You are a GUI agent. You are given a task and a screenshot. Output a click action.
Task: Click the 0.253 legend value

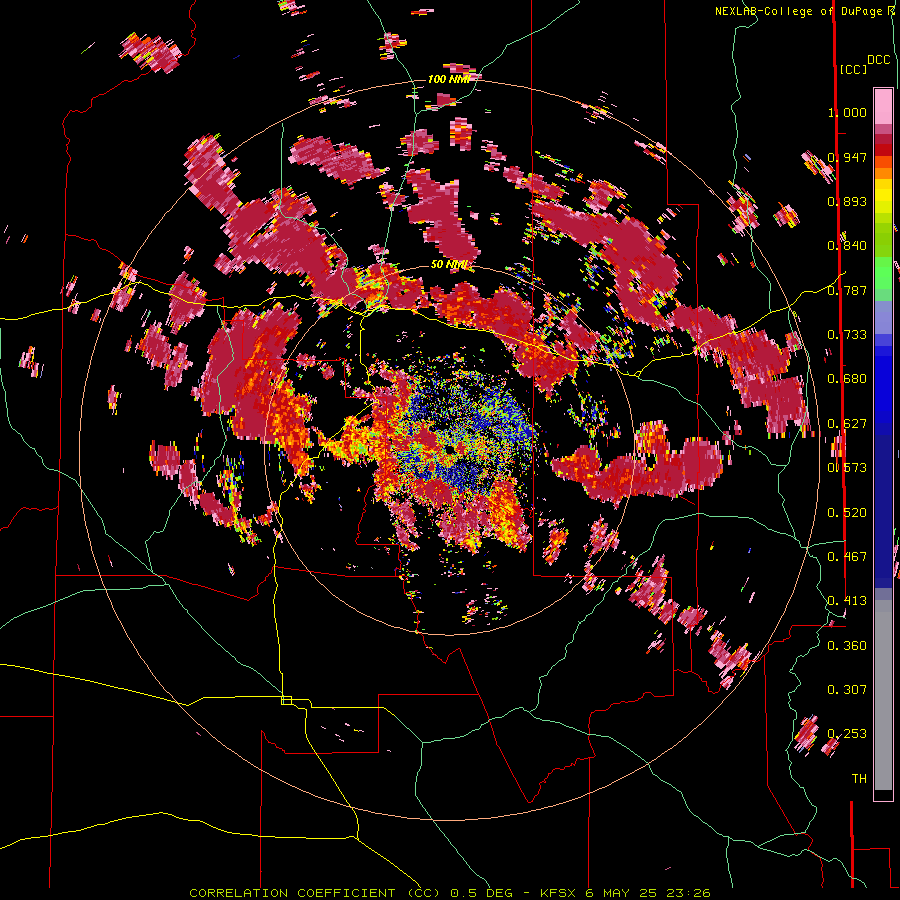pos(847,734)
